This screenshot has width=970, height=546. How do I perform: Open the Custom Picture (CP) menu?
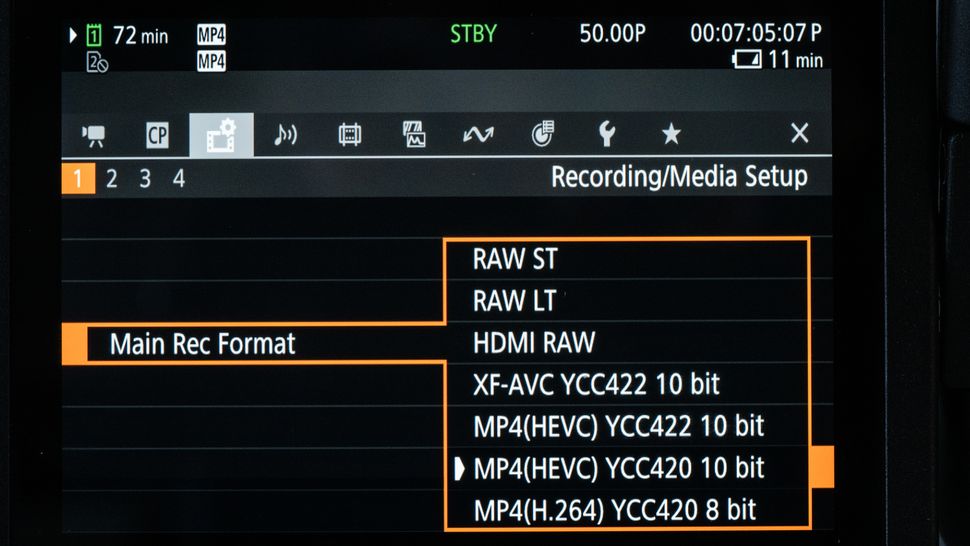pos(157,135)
